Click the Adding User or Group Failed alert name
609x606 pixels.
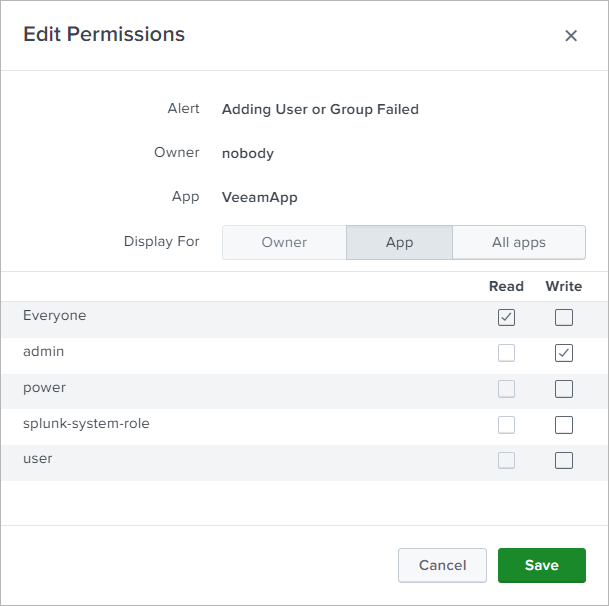click(x=320, y=109)
